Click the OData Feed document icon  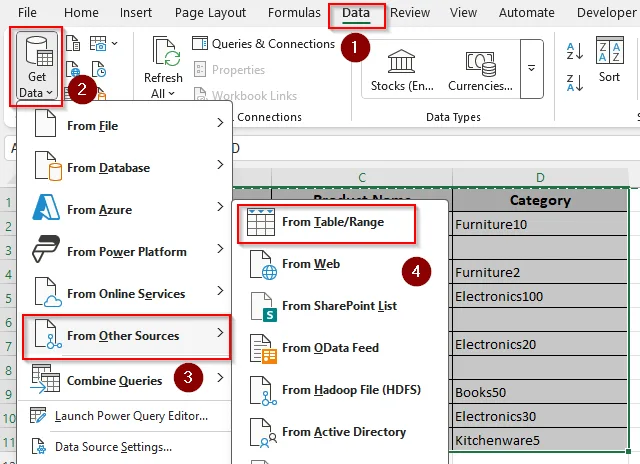[x=263, y=349]
